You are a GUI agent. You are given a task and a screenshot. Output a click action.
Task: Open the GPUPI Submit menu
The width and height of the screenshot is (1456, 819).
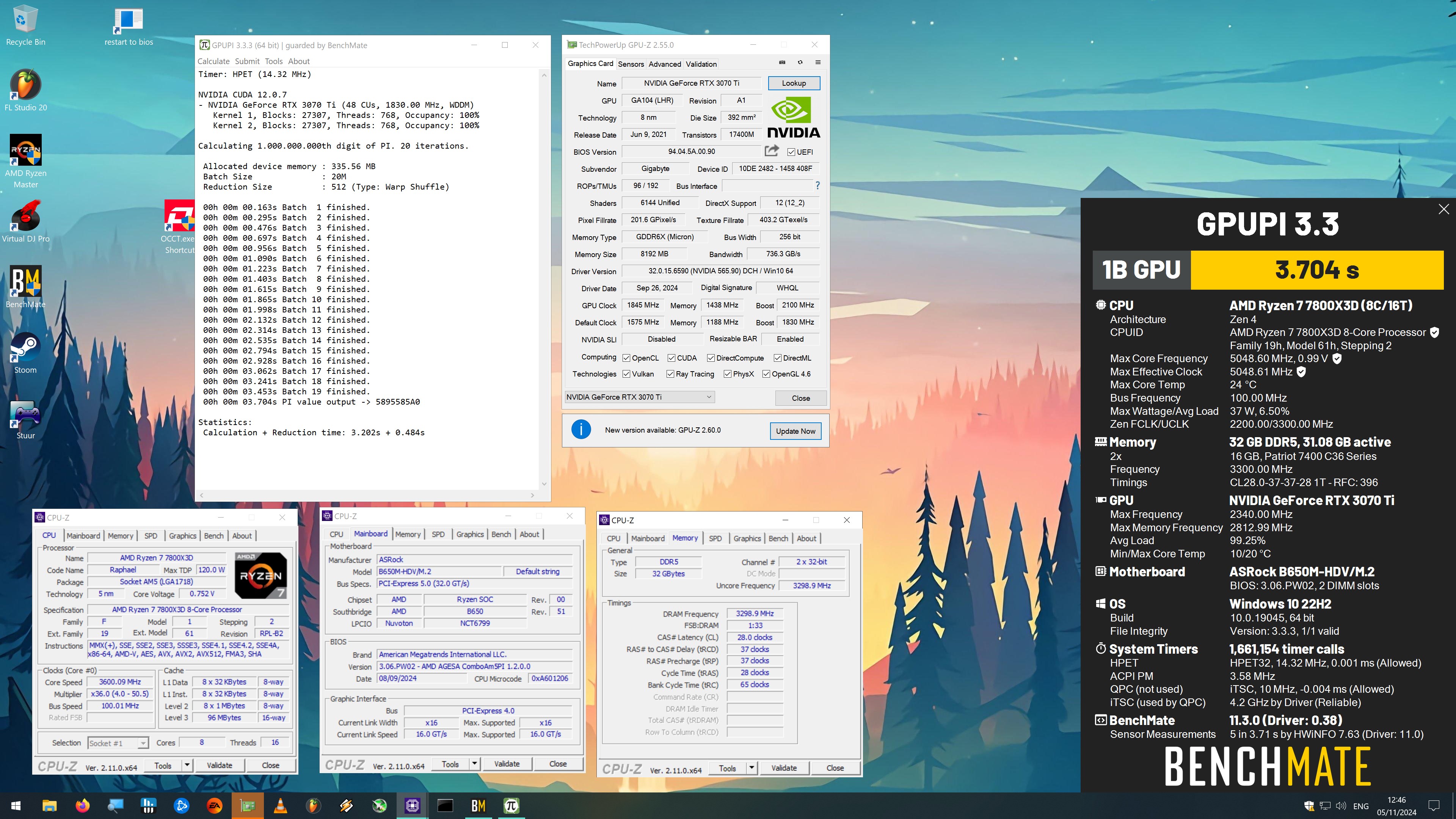click(x=247, y=61)
